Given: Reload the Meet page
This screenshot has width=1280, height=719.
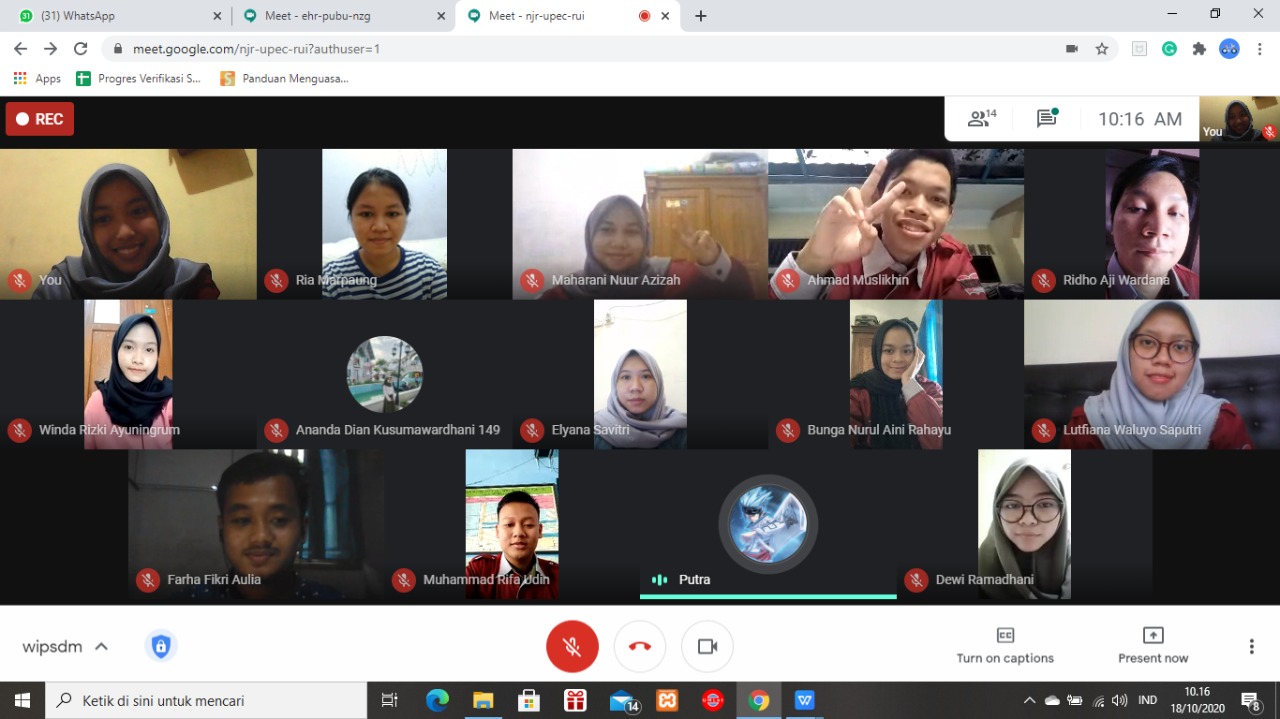Looking at the screenshot, I should 81,48.
